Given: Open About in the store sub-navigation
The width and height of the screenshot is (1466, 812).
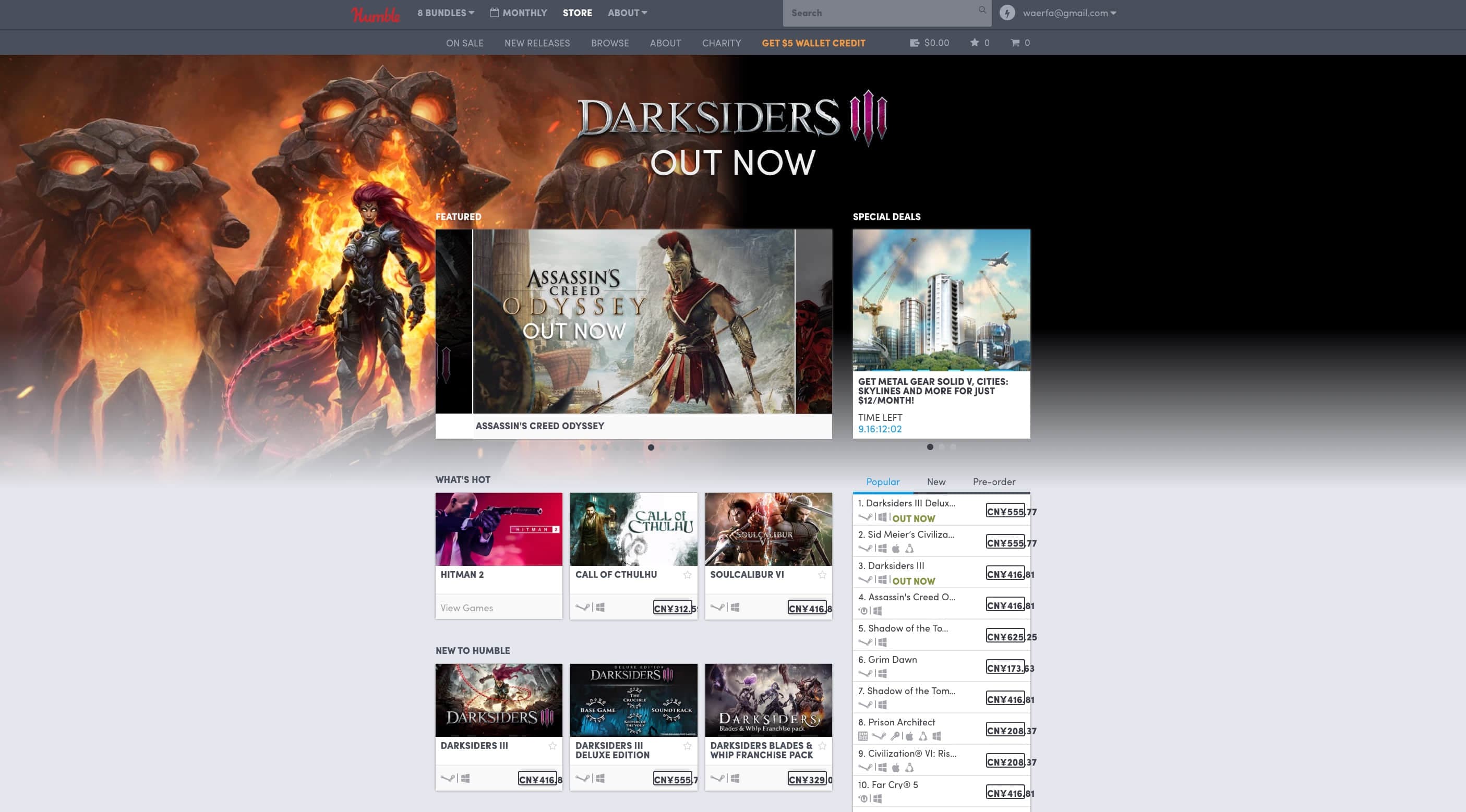Looking at the screenshot, I should click(x=665, y=43).
